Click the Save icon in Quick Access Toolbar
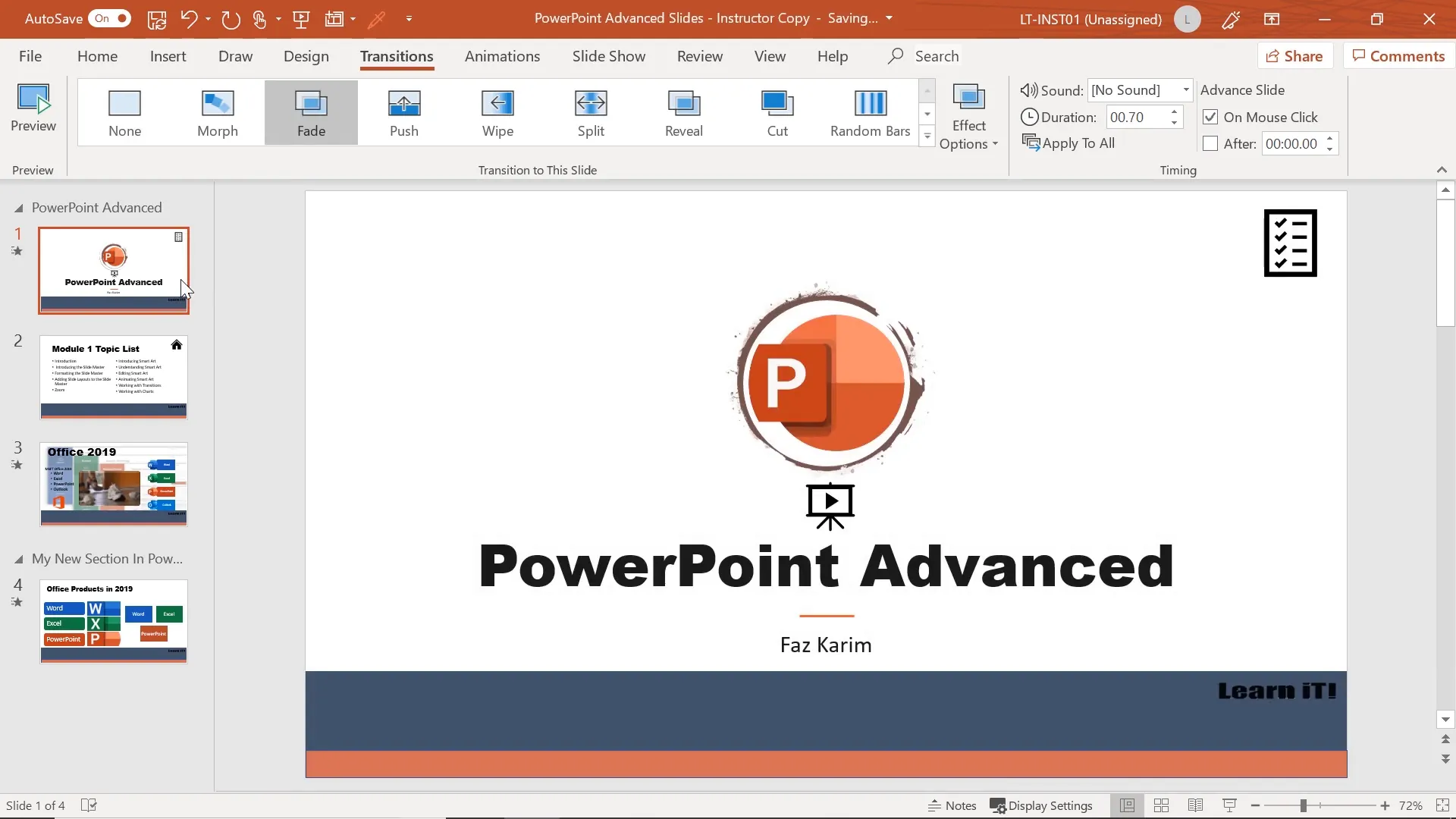This screenshot has height=819, width=1456. (157, 19)
